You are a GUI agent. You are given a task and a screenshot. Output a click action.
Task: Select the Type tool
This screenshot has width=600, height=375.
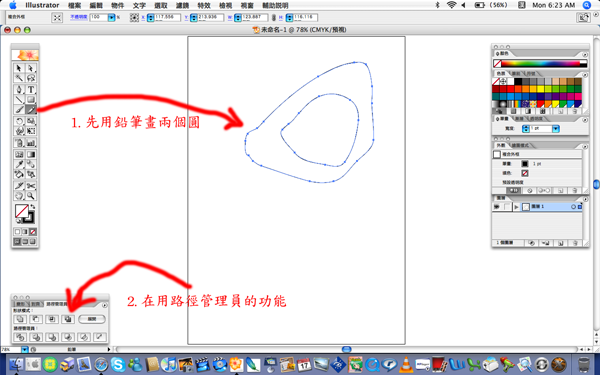coord(31,90)
